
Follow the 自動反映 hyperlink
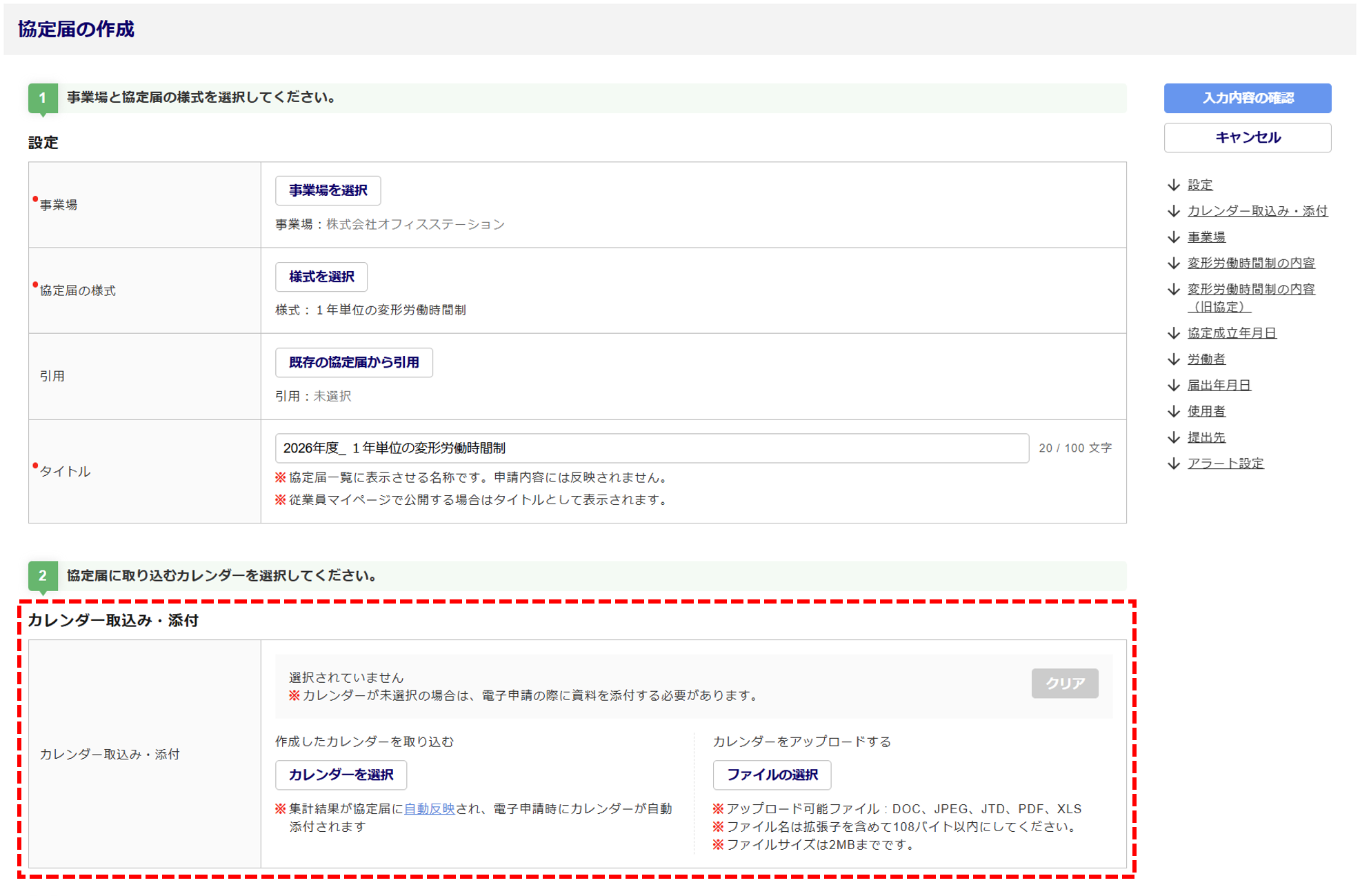click(429, 808)
